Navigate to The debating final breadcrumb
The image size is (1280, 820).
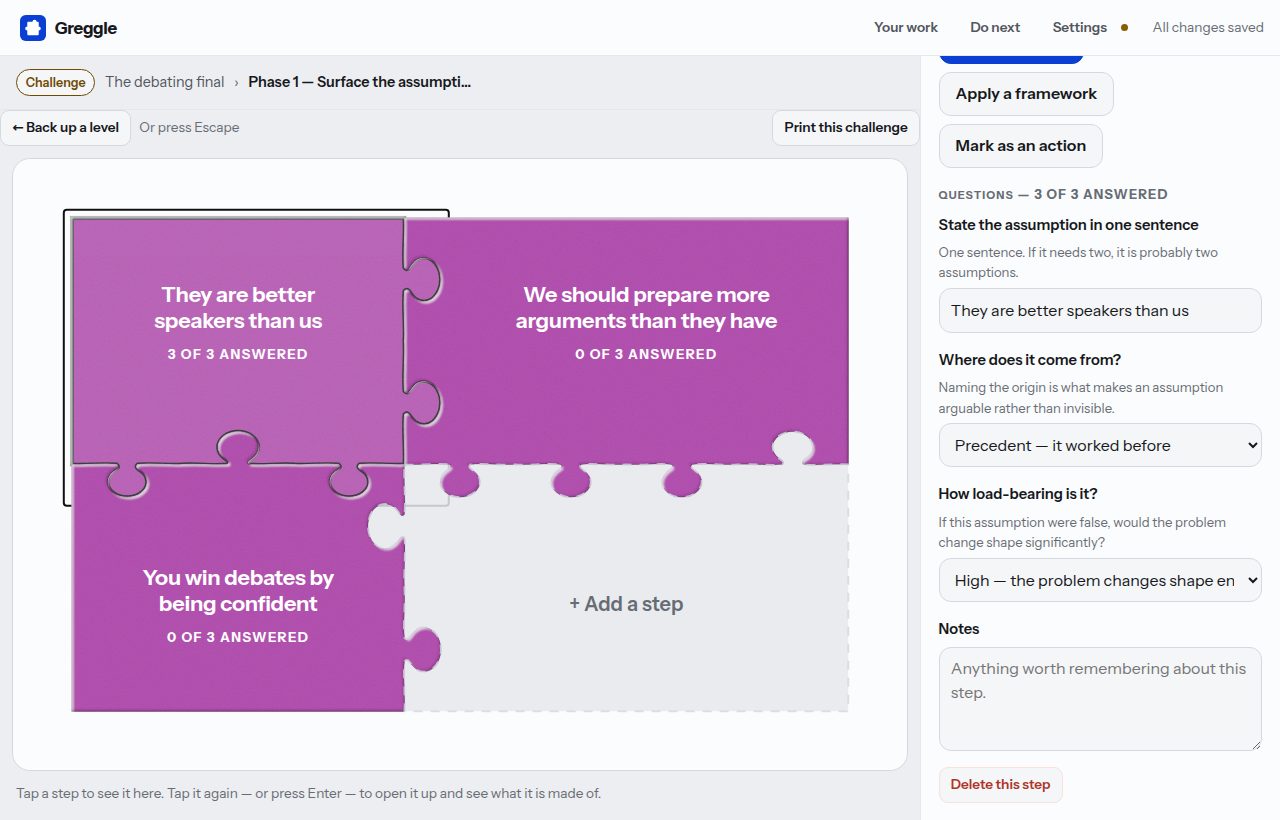[165, 82]
